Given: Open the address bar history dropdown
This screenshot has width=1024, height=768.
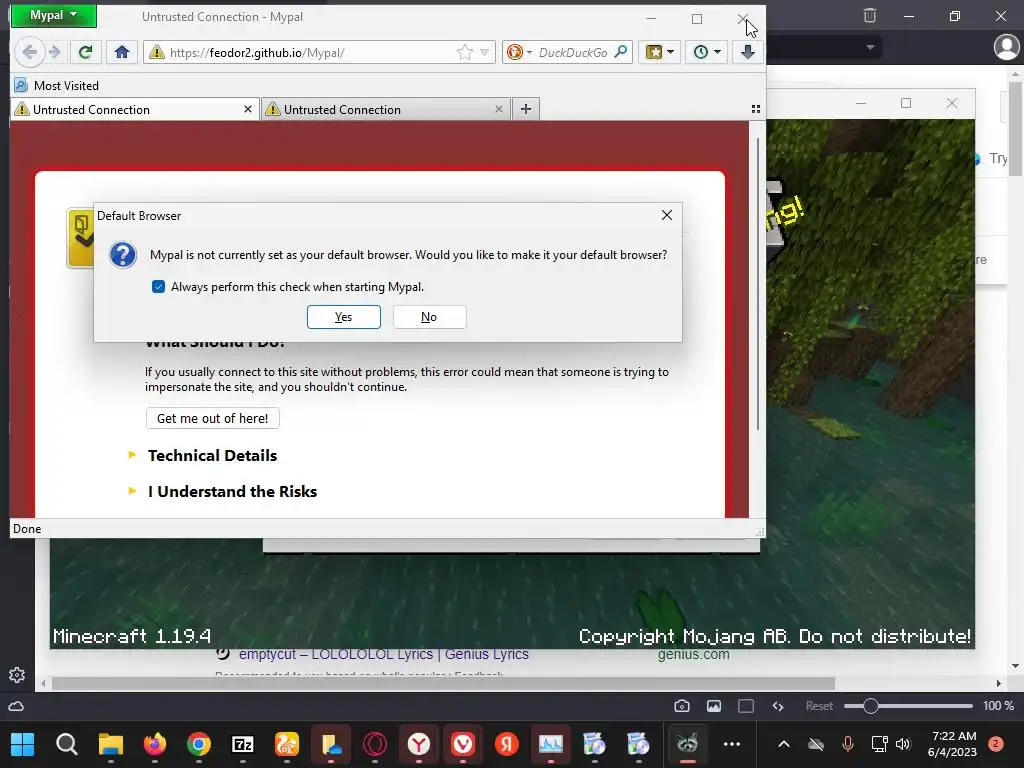Looking at the screenshot, I should coord(485,52).
